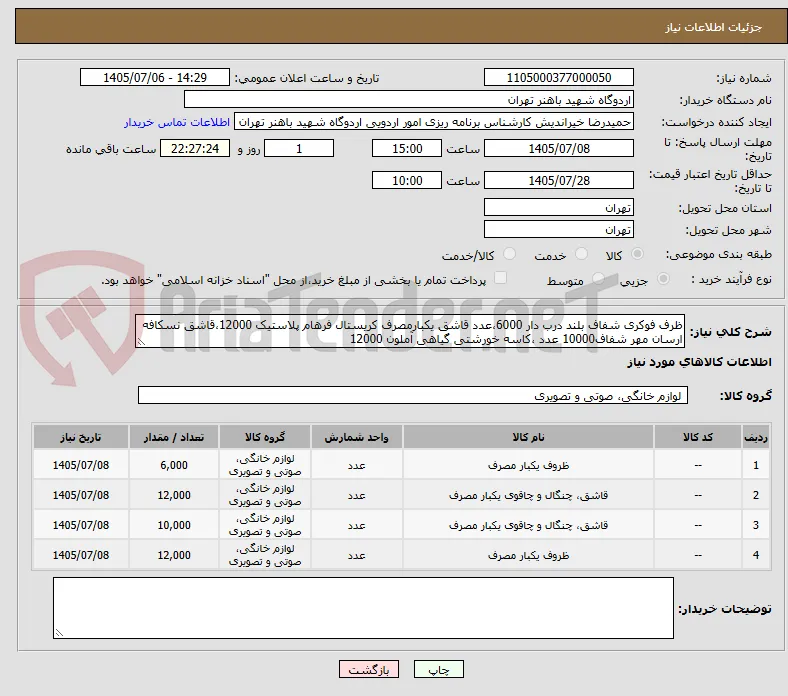Image resolution: width=788 pixels, height=696 pixels.
Task: Click the quantity 10,000 cell
Action: [174, 525]
